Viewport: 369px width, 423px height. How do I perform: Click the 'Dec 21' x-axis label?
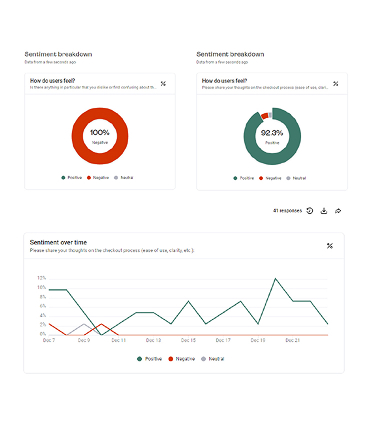293,340
